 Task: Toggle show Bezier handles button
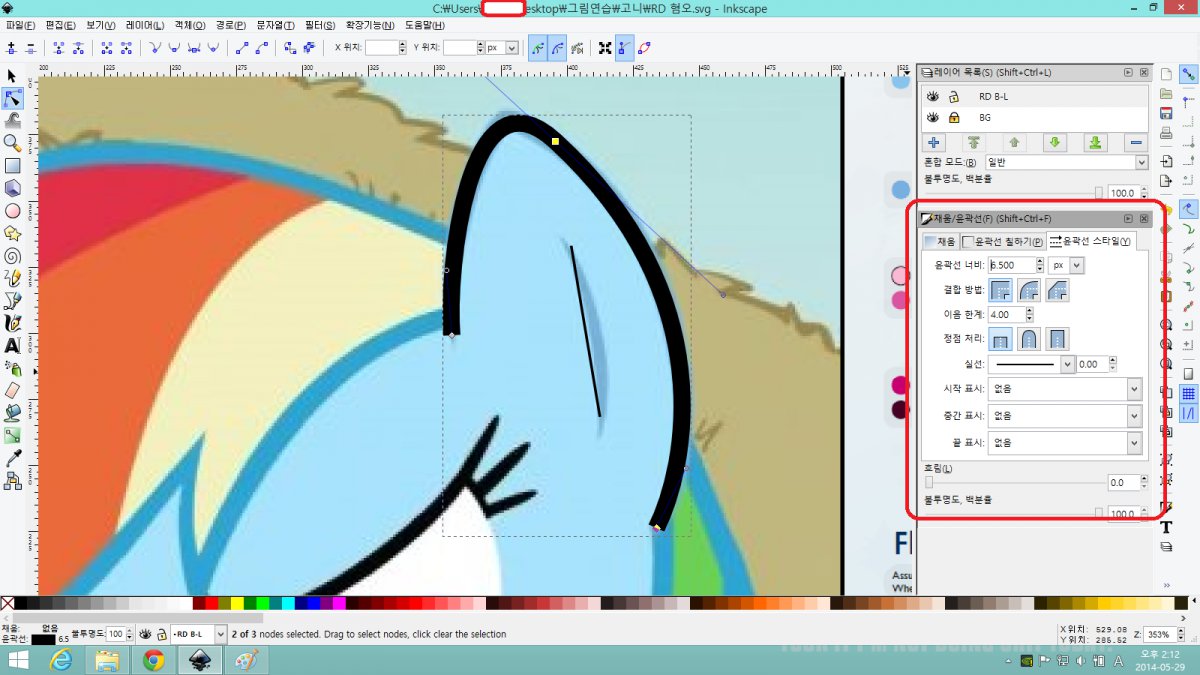click(x=625, y=47)
